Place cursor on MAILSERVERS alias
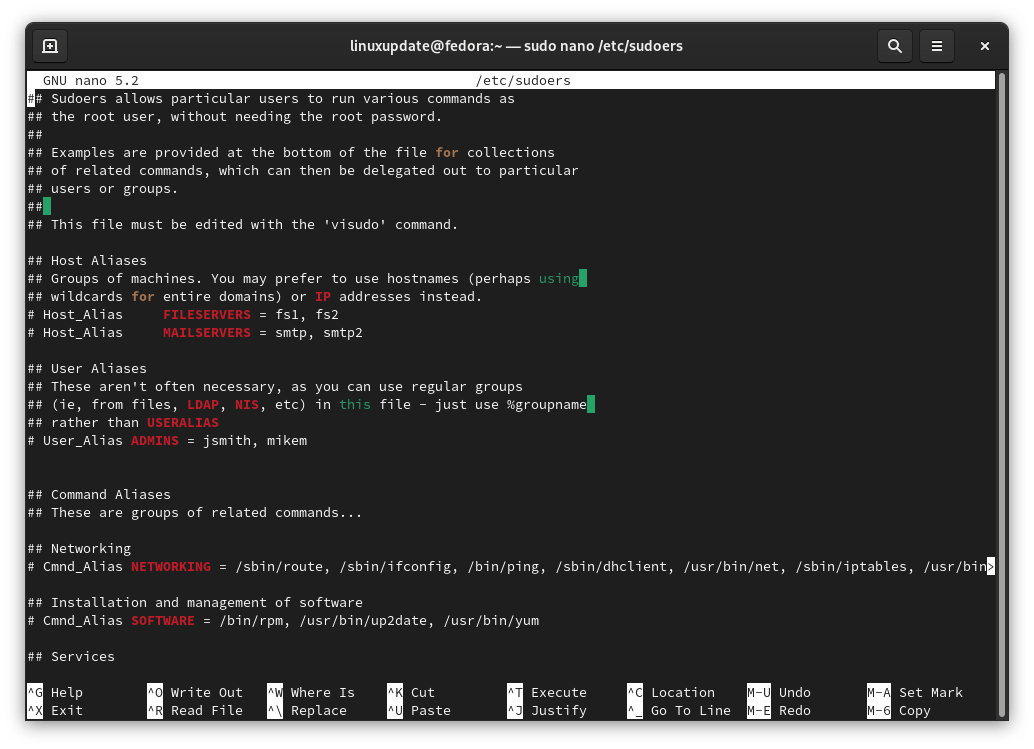Screen dimensions: 1034x749 click(x=207, y=332)
